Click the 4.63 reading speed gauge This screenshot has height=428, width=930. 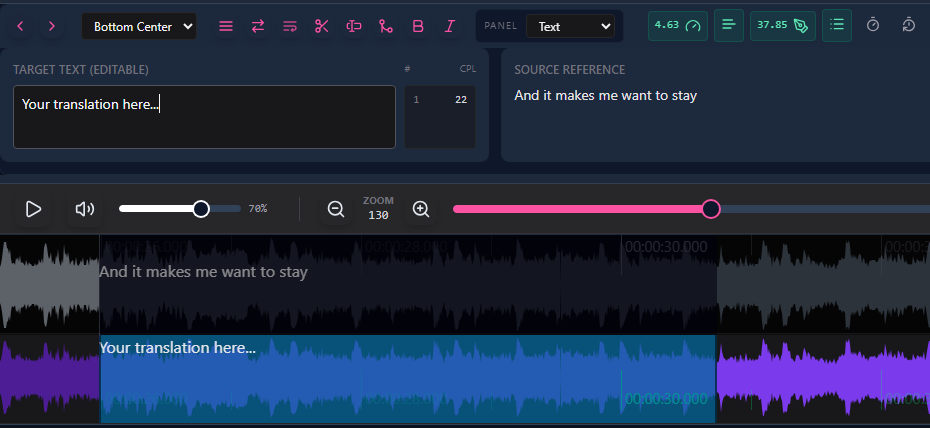(678, 25)
